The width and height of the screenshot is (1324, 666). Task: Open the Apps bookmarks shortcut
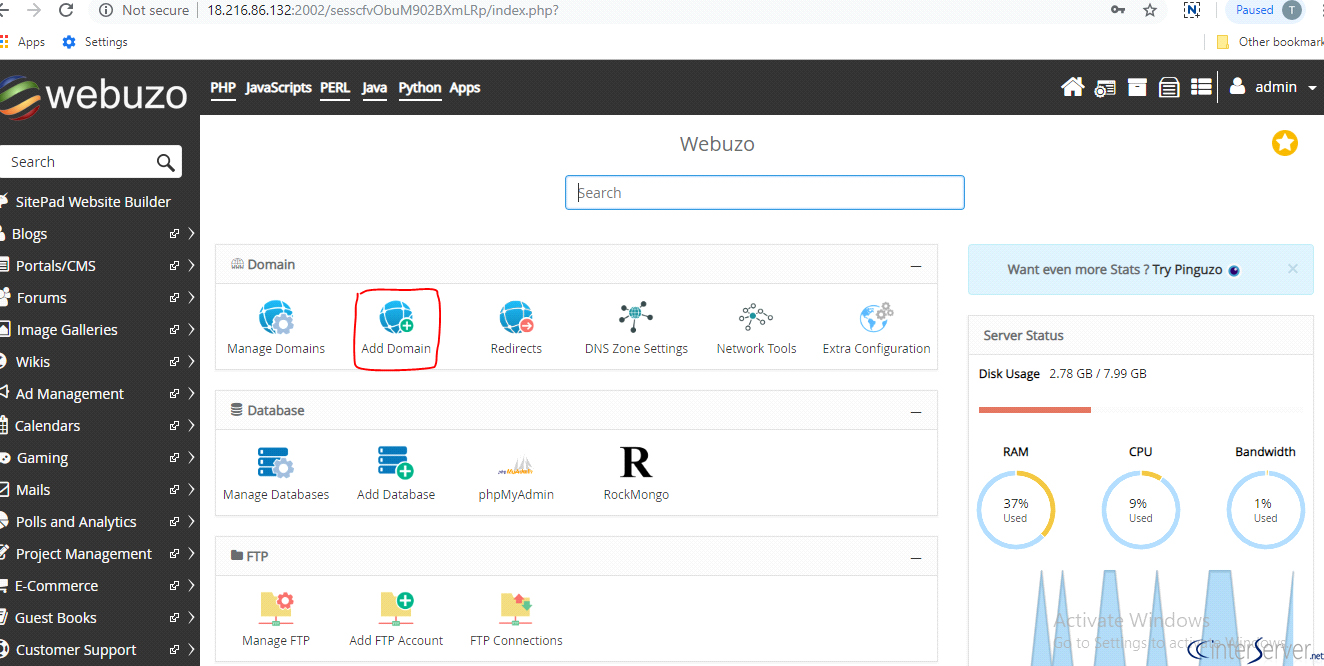[23, 42]
